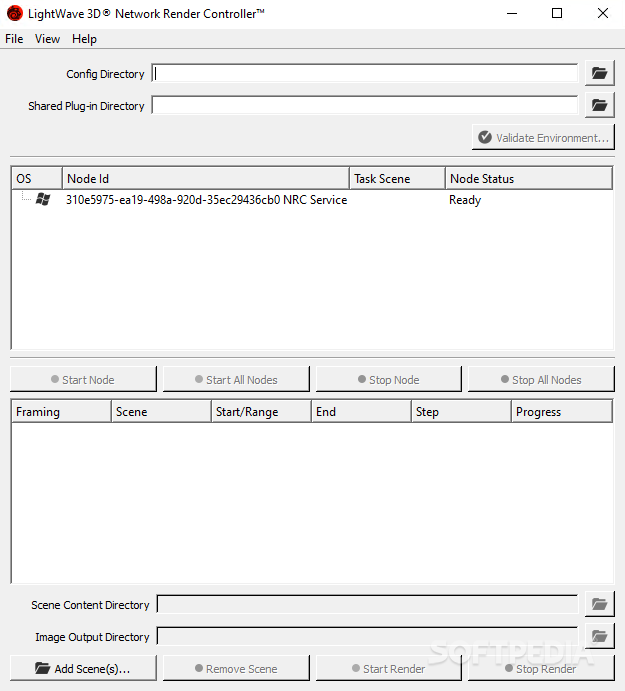This screenshot has width=625, height=691.
Task: Close the Network Render Controller window
Action: click(603, 13)
